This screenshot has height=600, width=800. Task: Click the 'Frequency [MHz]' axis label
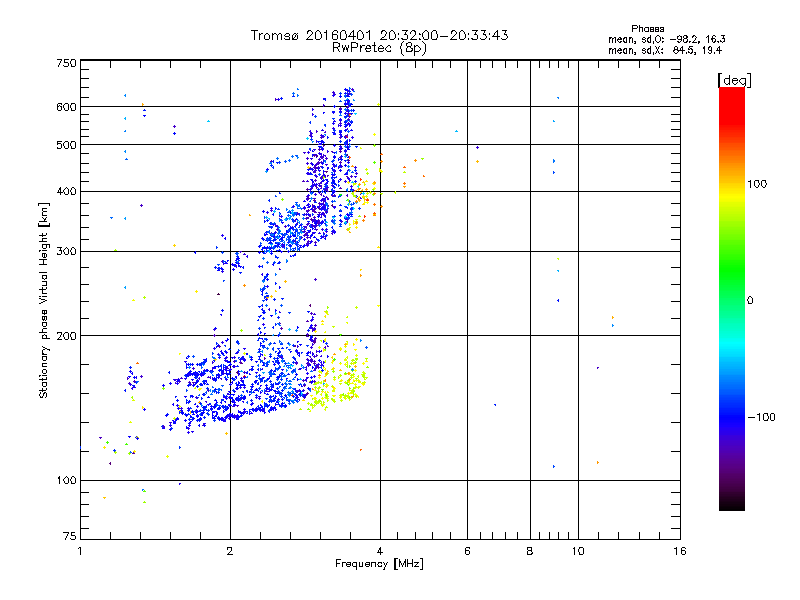point(379,564)
